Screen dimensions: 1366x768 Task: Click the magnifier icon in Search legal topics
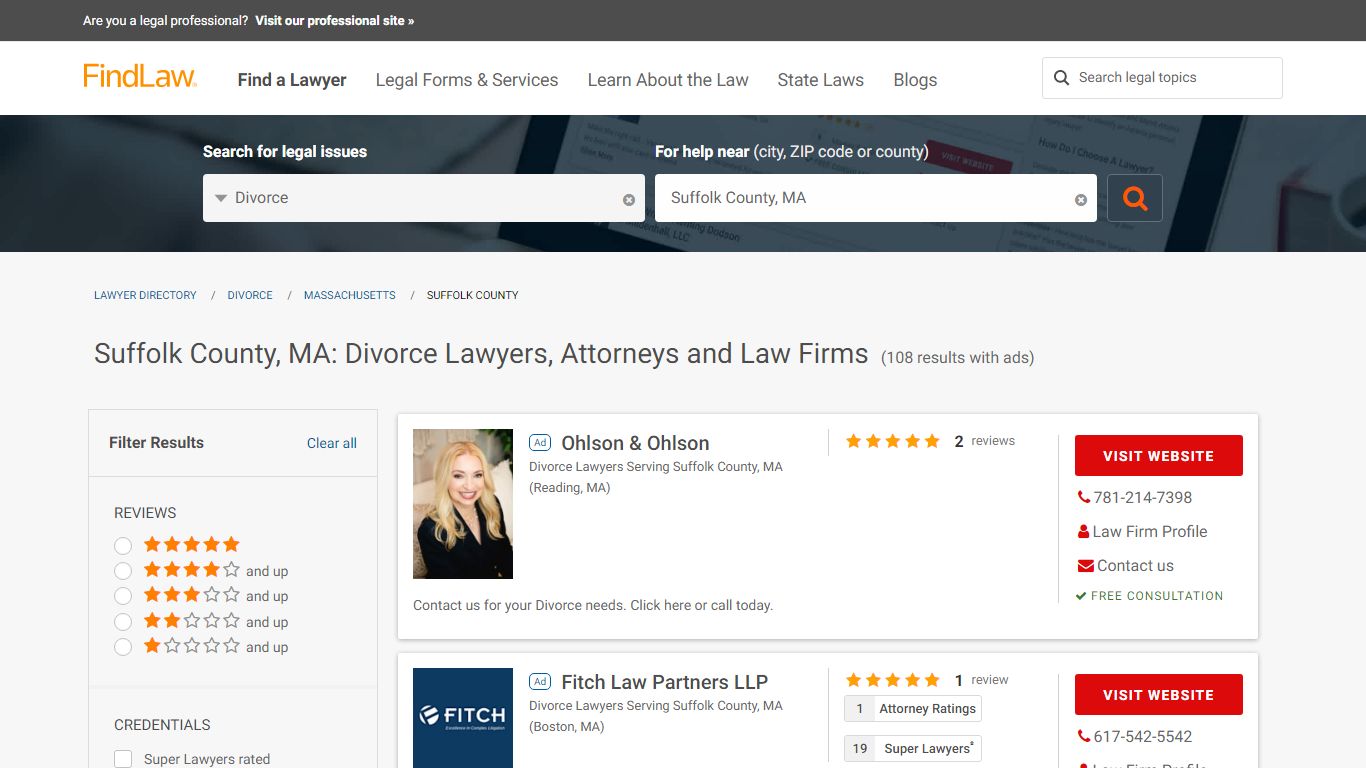pyautogui.click(x=1061, y=78)
